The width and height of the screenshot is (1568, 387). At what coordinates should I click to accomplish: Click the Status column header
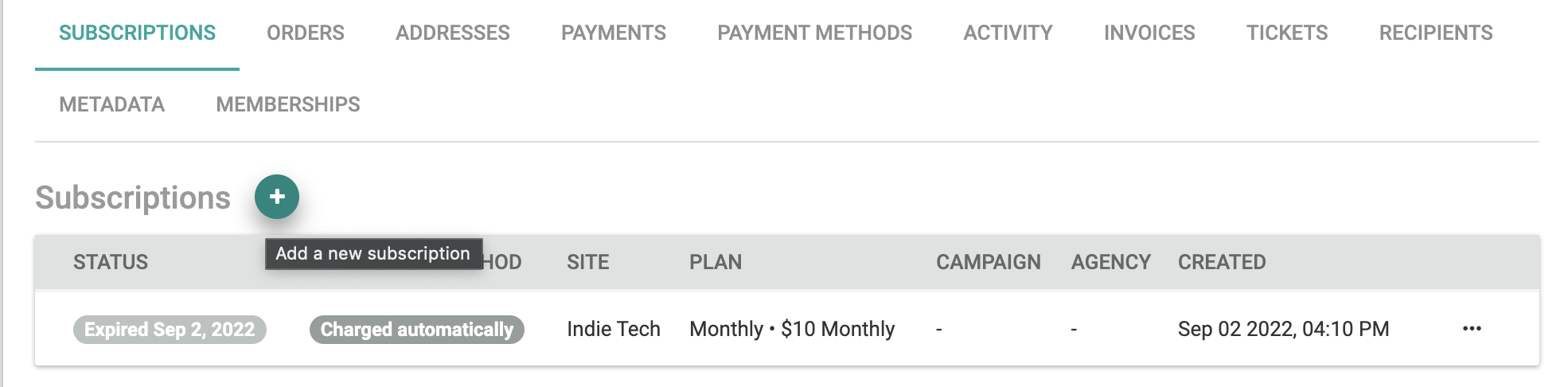[x=111, y=262]
